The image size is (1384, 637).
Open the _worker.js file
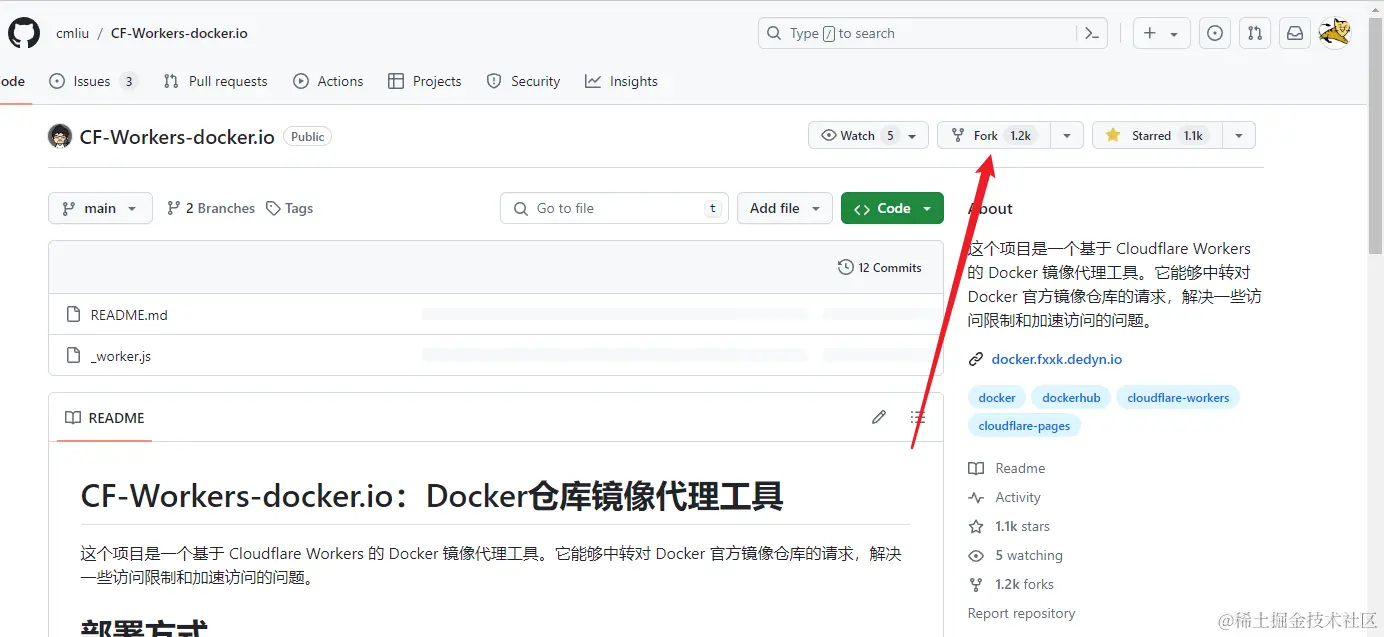[x=121, y=355]
